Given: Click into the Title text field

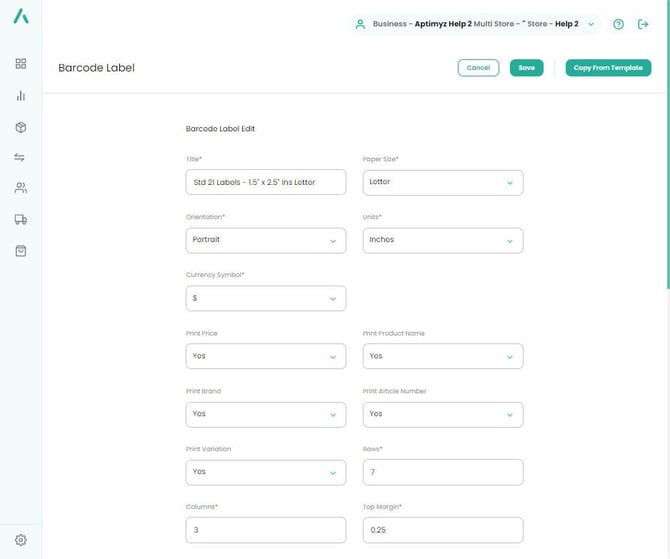Looking at the screenshot, I should (265, 182).
